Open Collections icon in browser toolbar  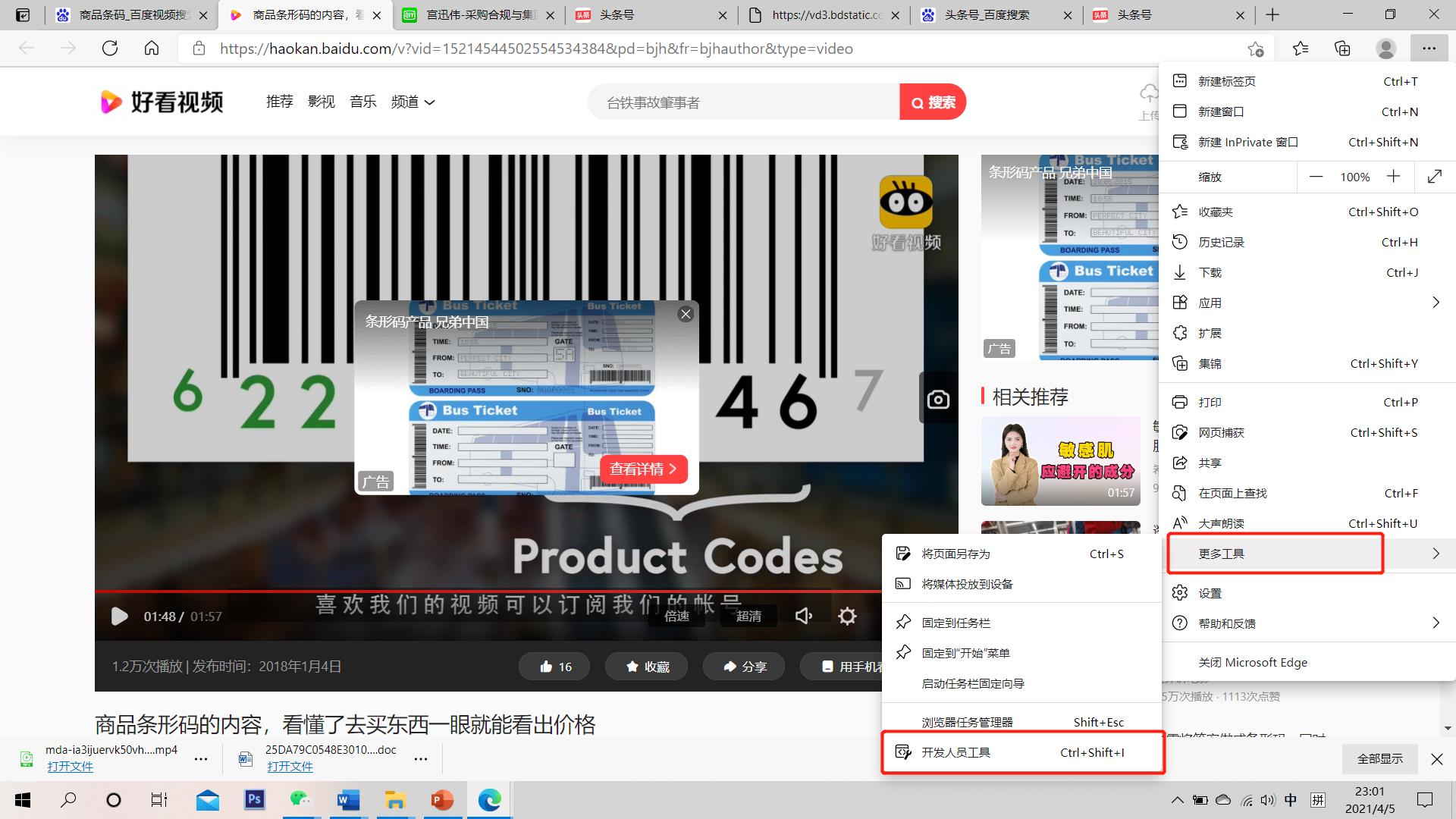point(1341,48)
